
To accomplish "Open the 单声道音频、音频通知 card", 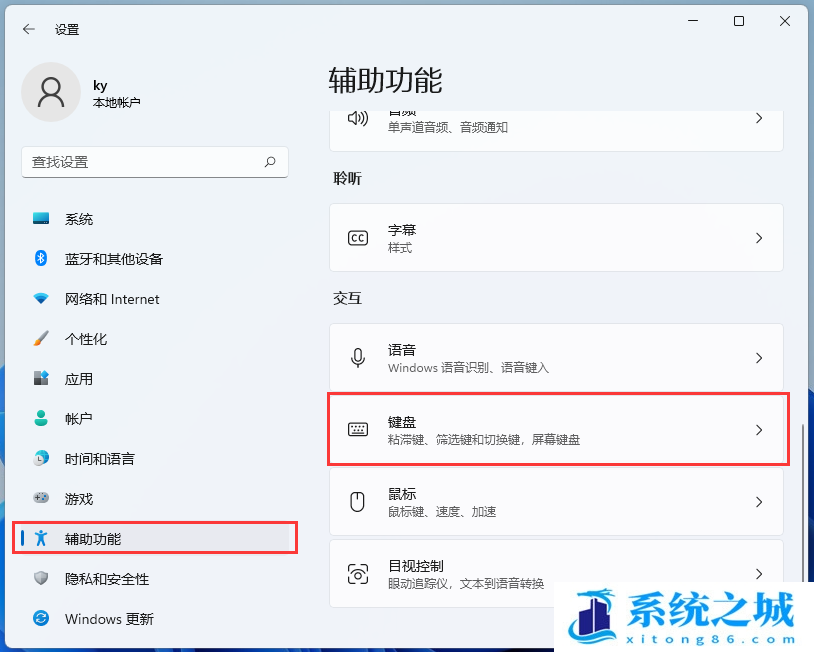I will point(557,131).
